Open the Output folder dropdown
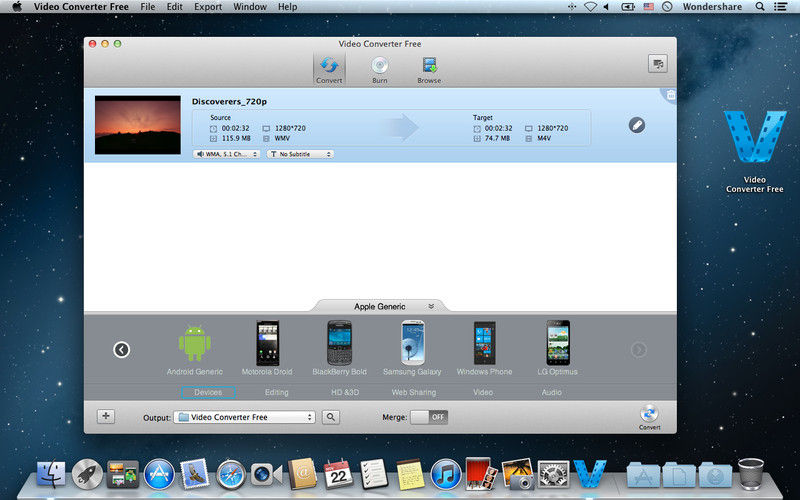This screenshot has height=500, width=800. [244, 417]
